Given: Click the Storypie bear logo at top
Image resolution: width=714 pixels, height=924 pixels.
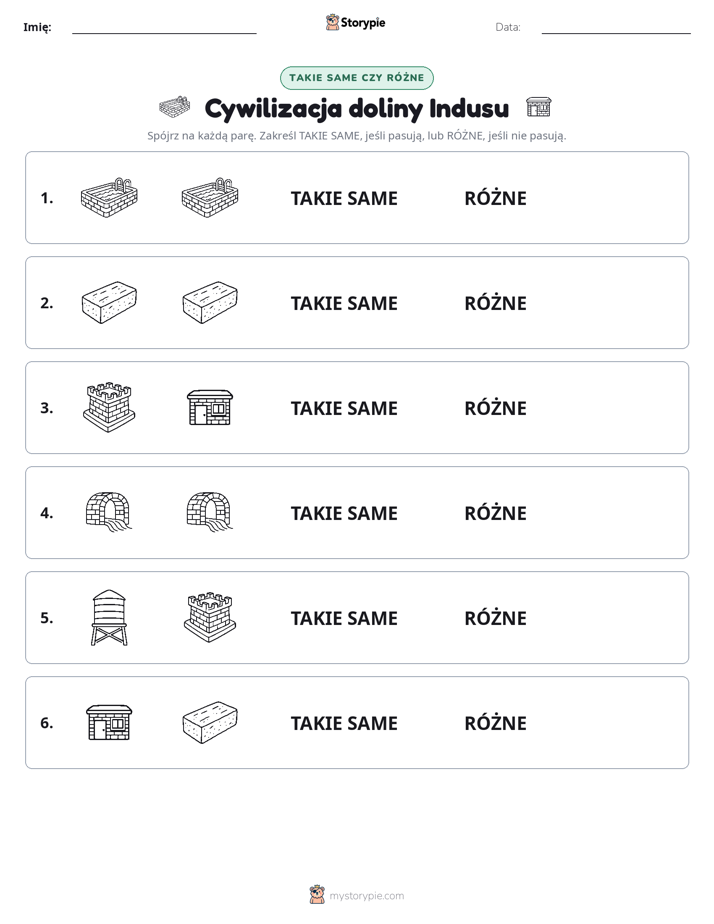Looking at the screenshot, I should coord(332,22).
